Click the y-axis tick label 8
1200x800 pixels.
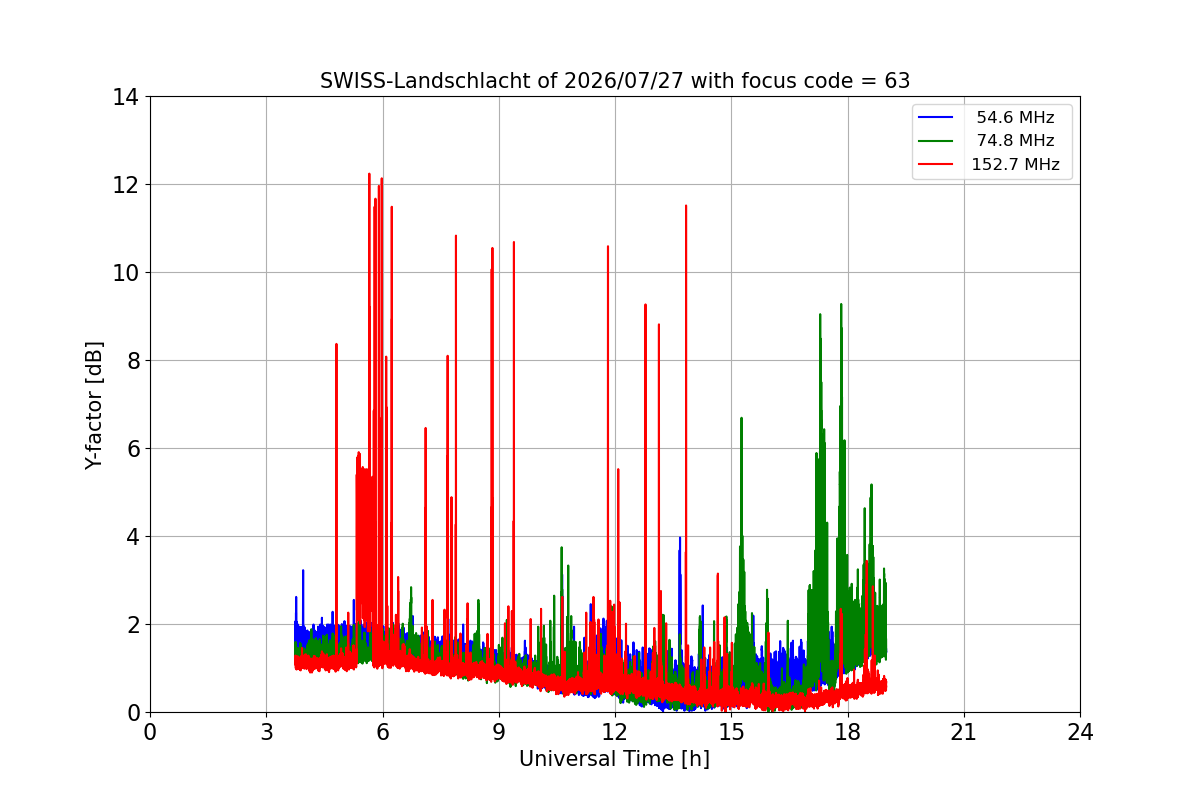132,361
